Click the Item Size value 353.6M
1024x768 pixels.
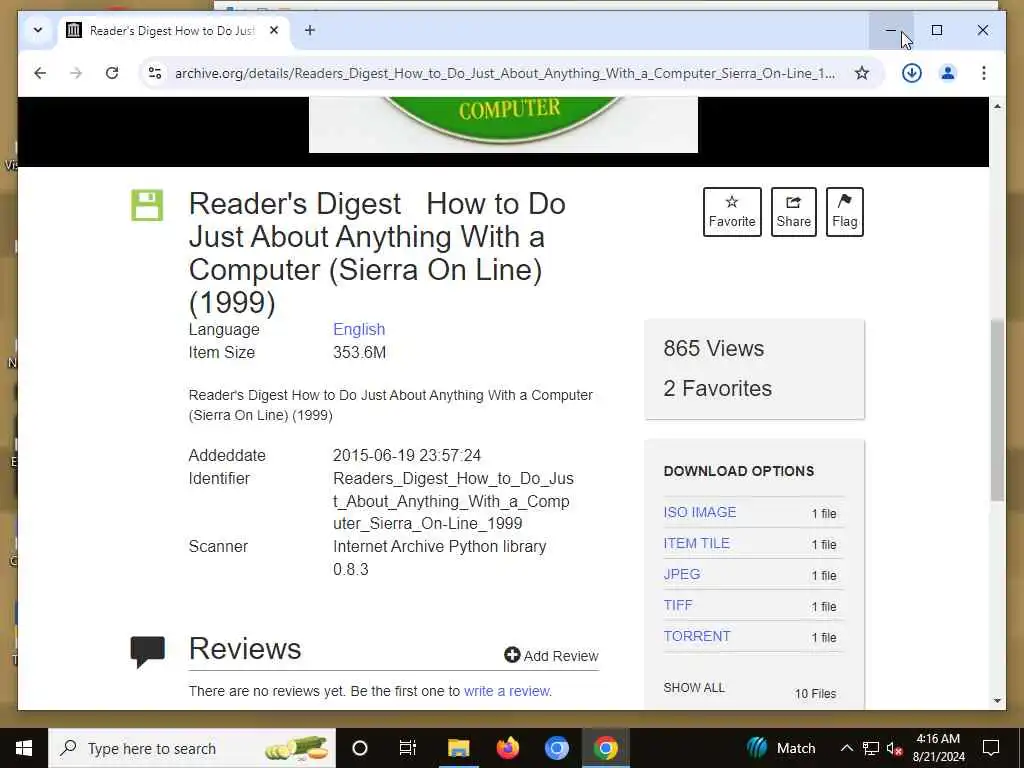click(x=359, y=353)
